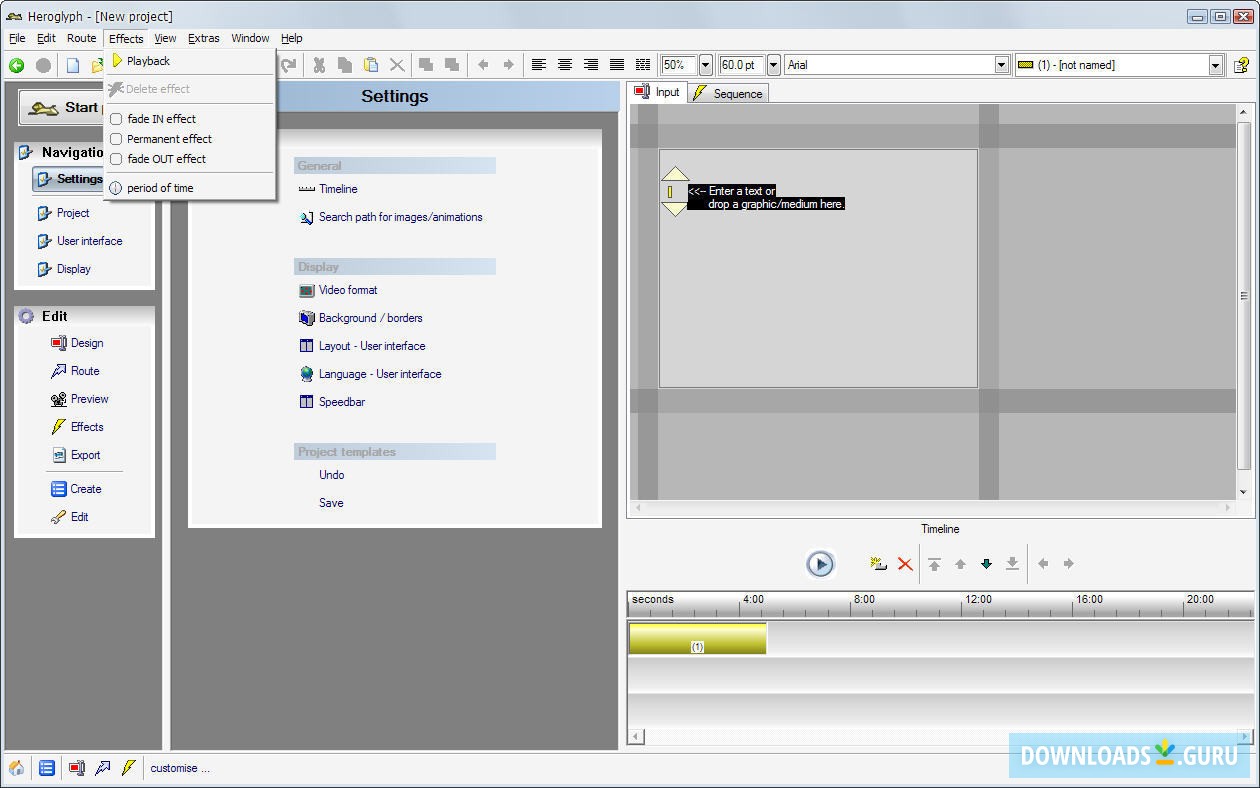This screenshot has height=788, width=1260.
Task: Click the green move-down arrow in timeline toolbar
Action: 986,564
